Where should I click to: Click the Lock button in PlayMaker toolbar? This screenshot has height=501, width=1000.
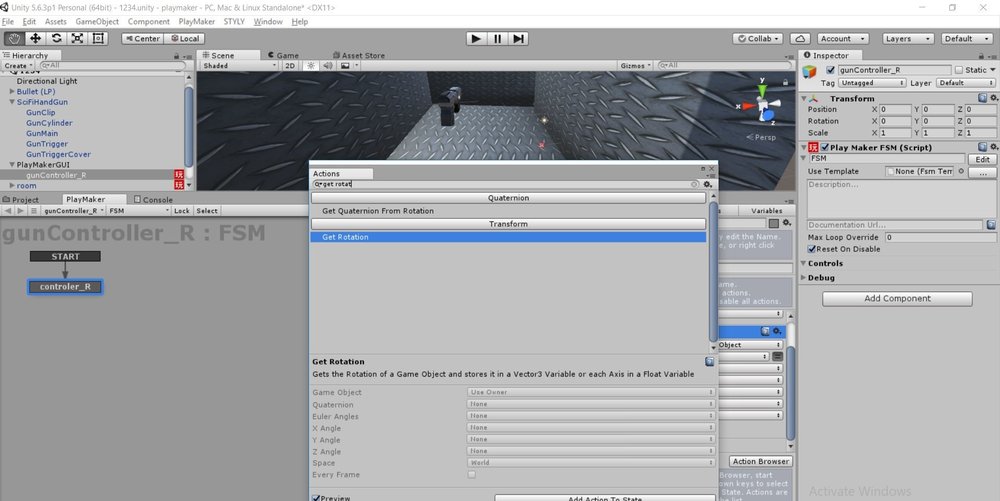tap(182, 210)
